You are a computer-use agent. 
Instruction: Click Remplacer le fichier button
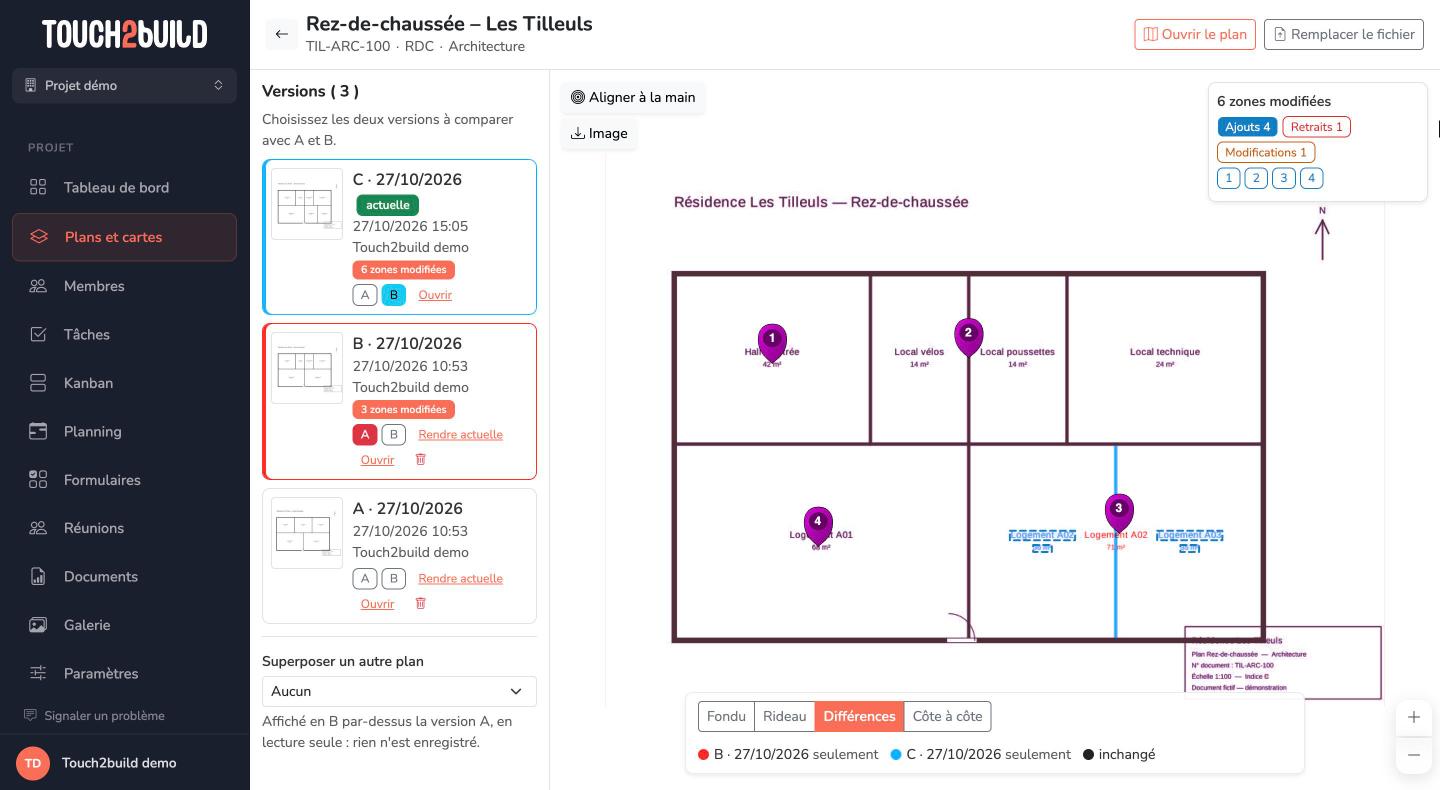(1344, 34)
